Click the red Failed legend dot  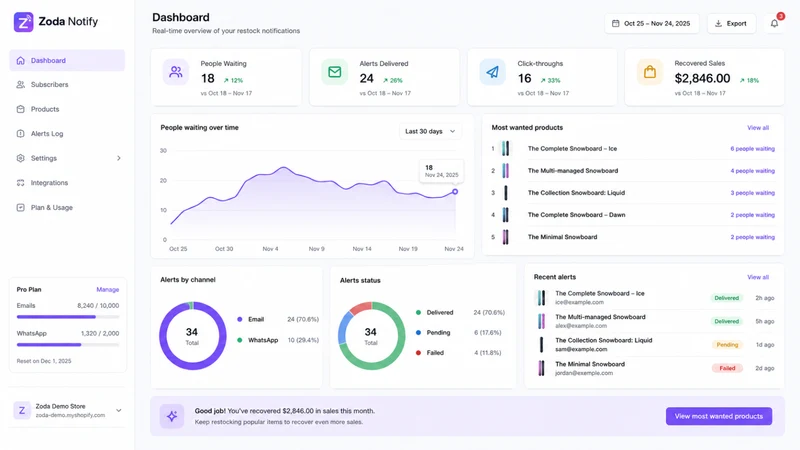point(418,353)
